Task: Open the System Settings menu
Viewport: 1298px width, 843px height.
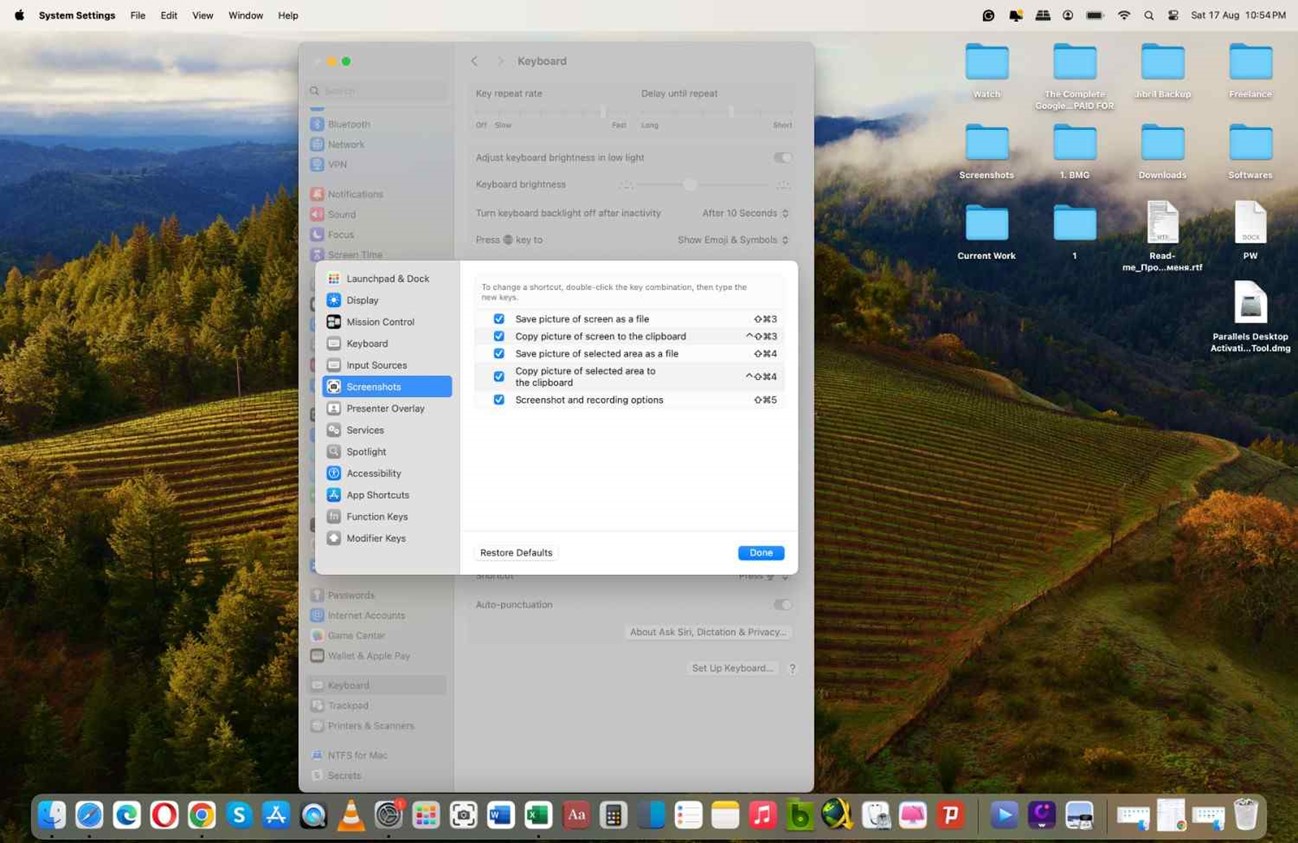Action: point(77,15)
